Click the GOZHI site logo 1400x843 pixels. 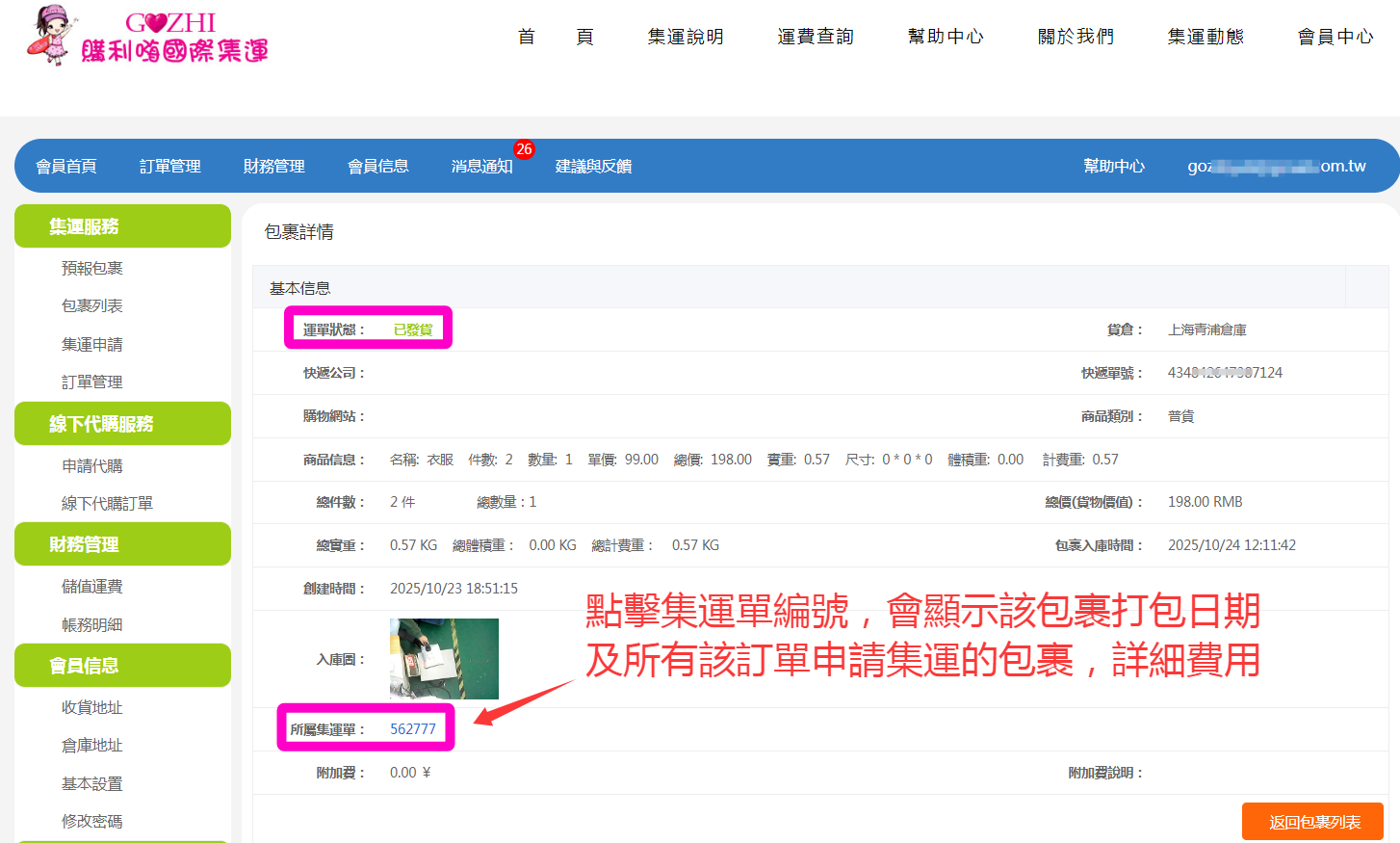[149, 37]
